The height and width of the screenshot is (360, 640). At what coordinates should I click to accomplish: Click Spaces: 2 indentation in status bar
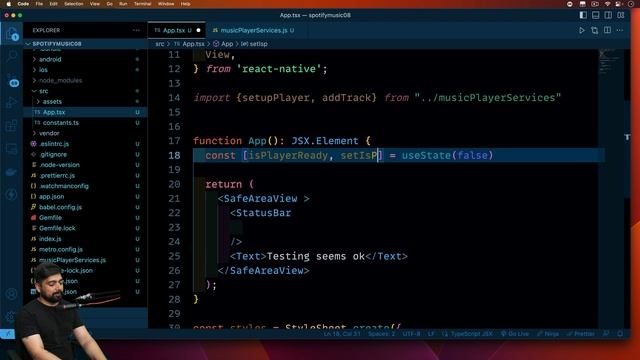pyautogui.click(x=382, y=334)
